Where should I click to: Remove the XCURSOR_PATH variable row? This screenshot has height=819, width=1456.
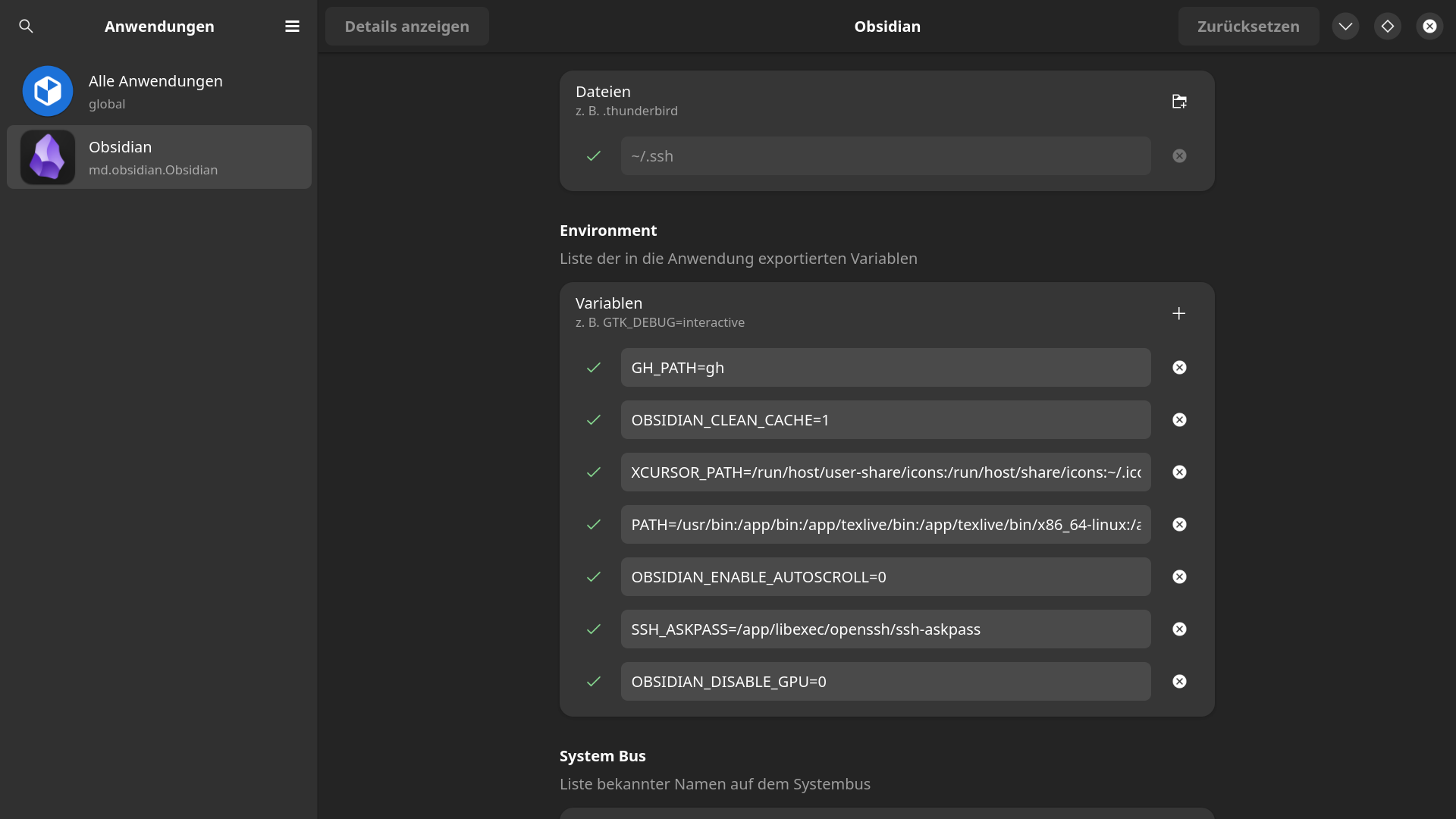click(1179, 472)
